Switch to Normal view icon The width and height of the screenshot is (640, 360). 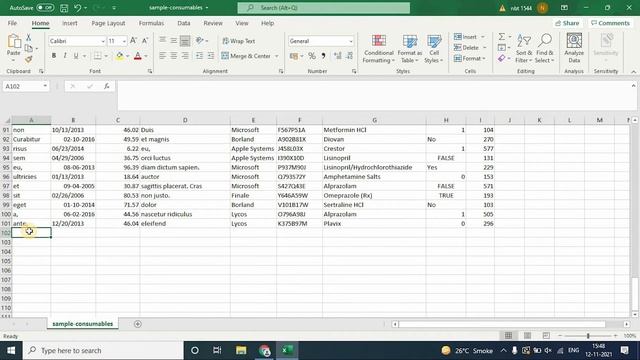point(508,336)
